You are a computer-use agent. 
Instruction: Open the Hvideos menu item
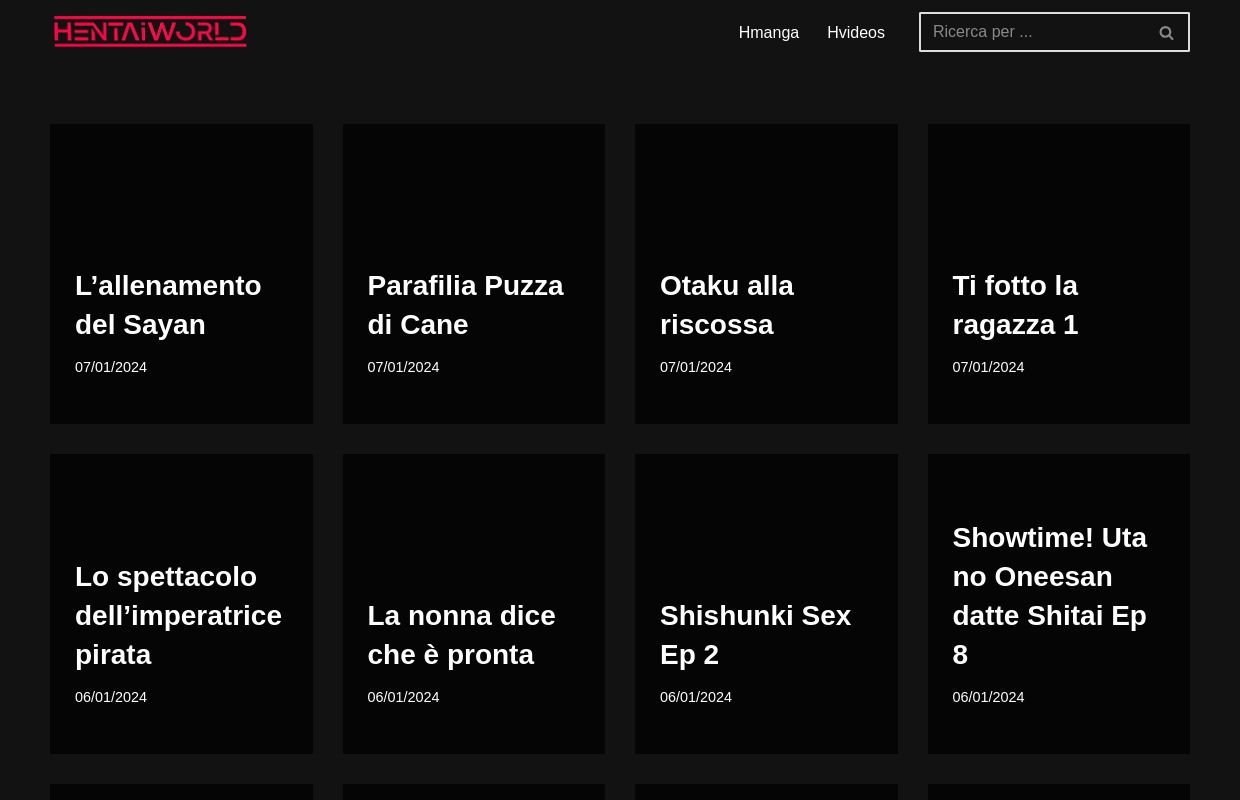pyautogui.click(x=856, y=33)
